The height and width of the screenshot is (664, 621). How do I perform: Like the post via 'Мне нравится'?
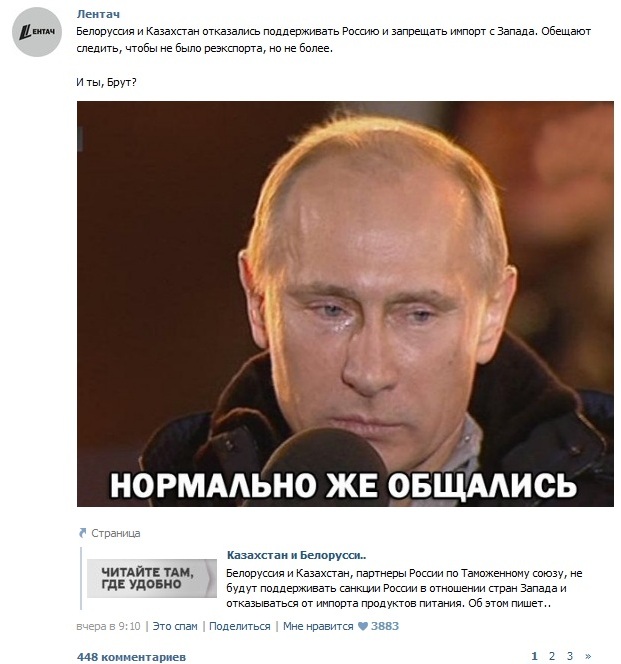point(318,626)
